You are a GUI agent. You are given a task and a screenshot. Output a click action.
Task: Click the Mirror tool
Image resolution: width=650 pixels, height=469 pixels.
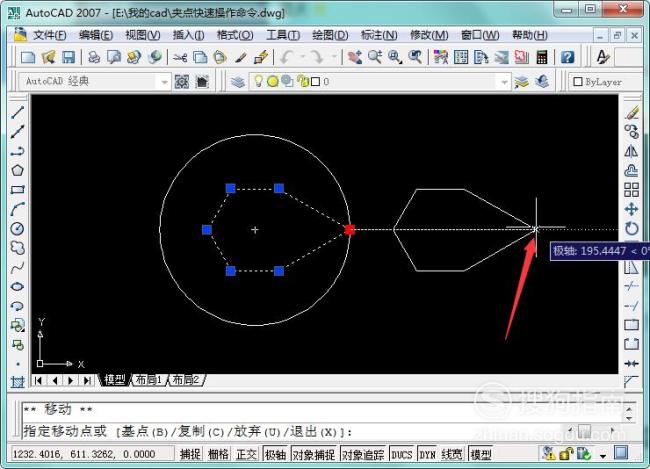pyautogui.click(x=632, y=151)
